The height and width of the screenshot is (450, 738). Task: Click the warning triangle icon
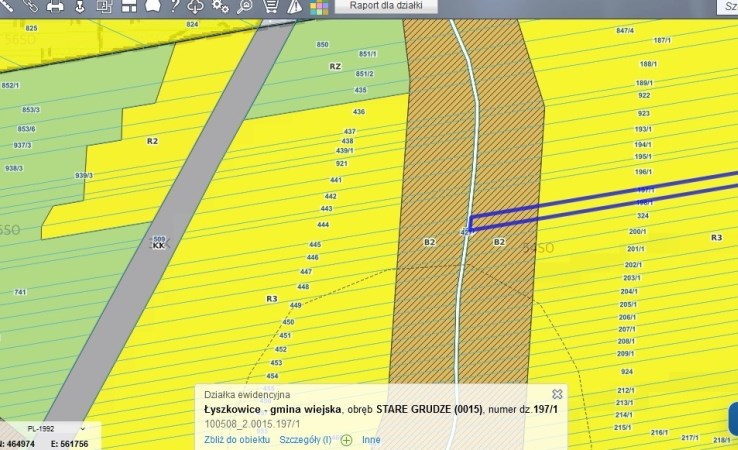click(x=295, y=6)
